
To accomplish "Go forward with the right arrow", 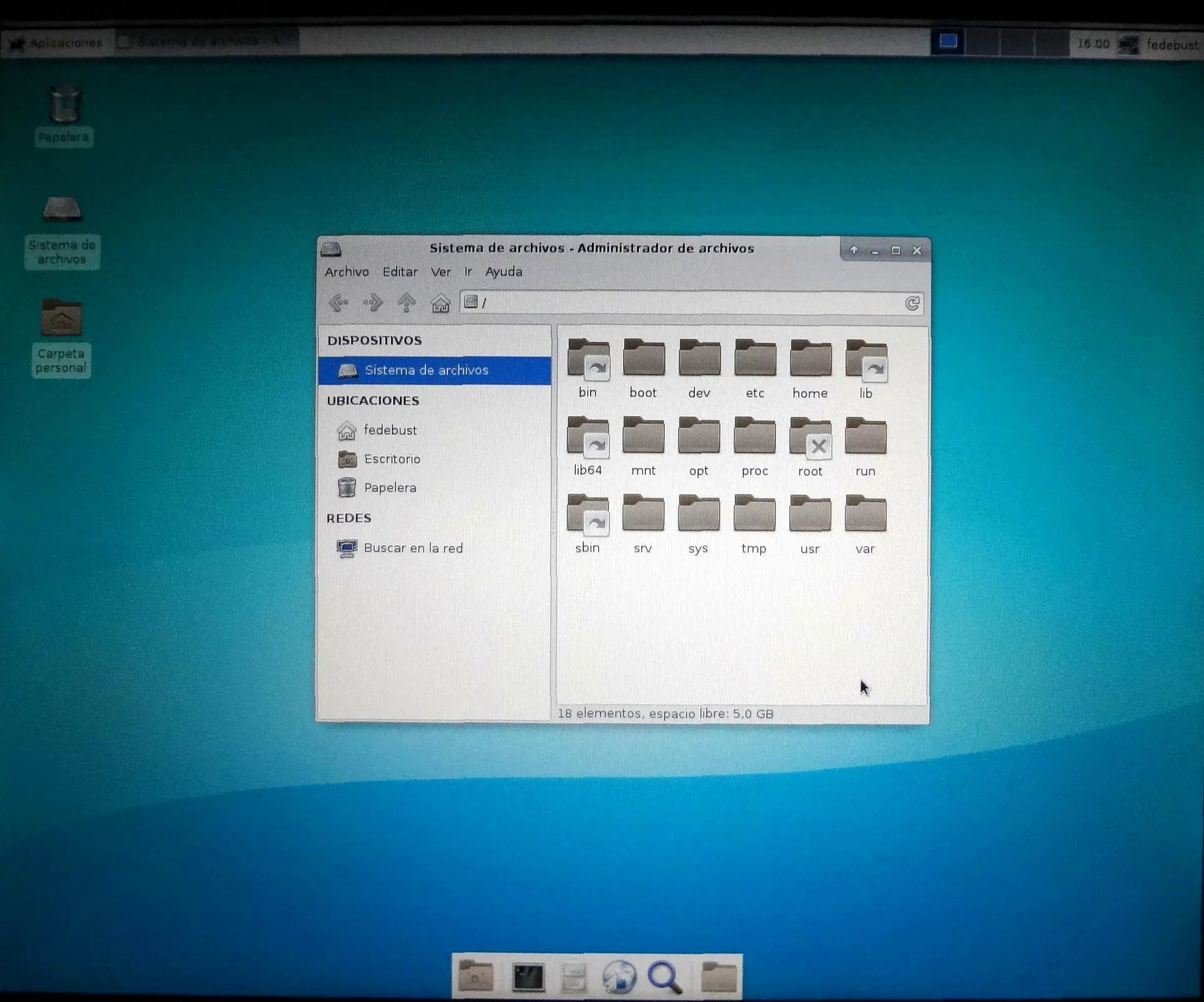I will pyautogui.click(x=373, y=304).
